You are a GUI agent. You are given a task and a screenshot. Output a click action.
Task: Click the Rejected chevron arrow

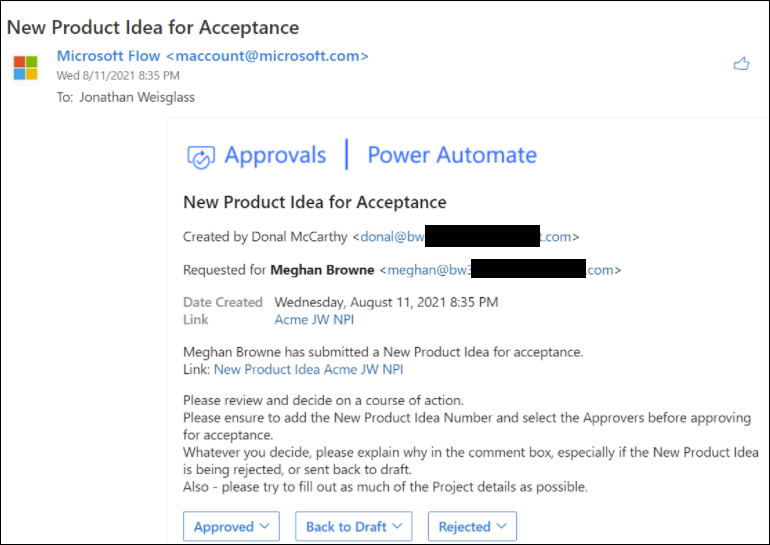point(501,526)
